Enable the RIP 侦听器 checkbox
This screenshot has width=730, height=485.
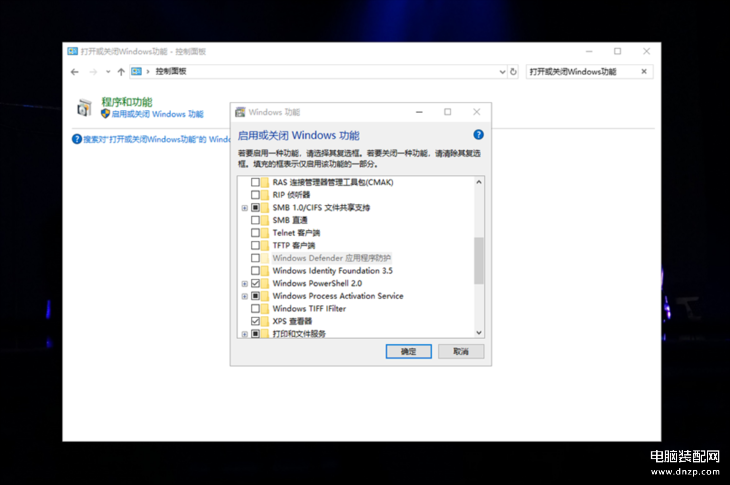[x=255, y=195]
